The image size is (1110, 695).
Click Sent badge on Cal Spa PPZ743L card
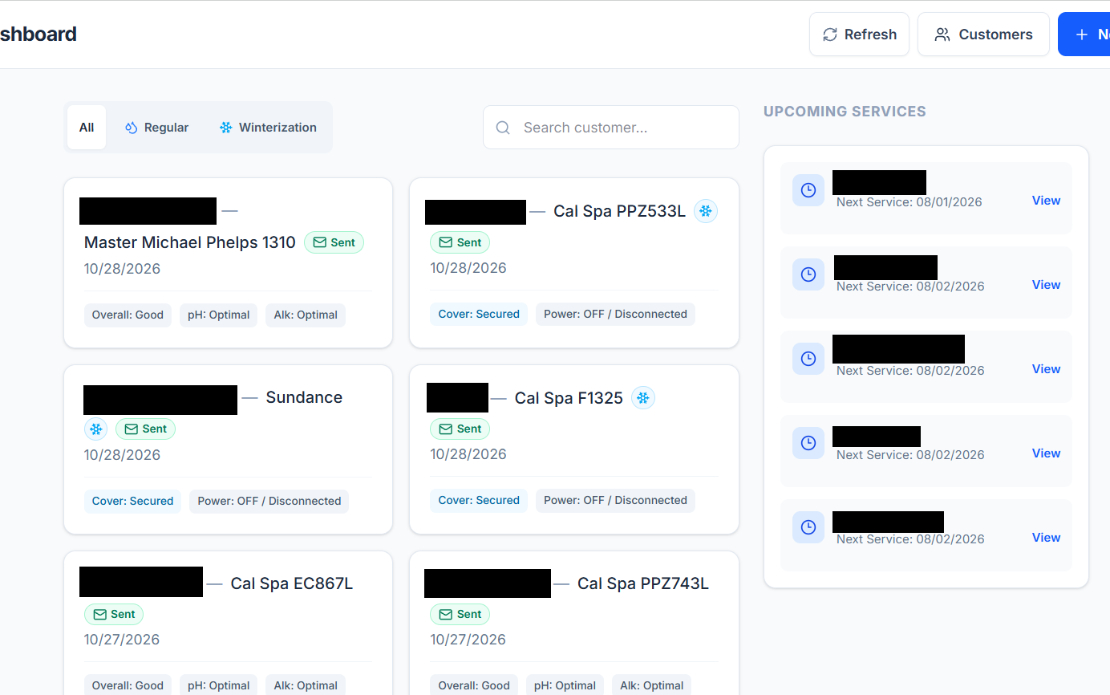coord(460,614)
